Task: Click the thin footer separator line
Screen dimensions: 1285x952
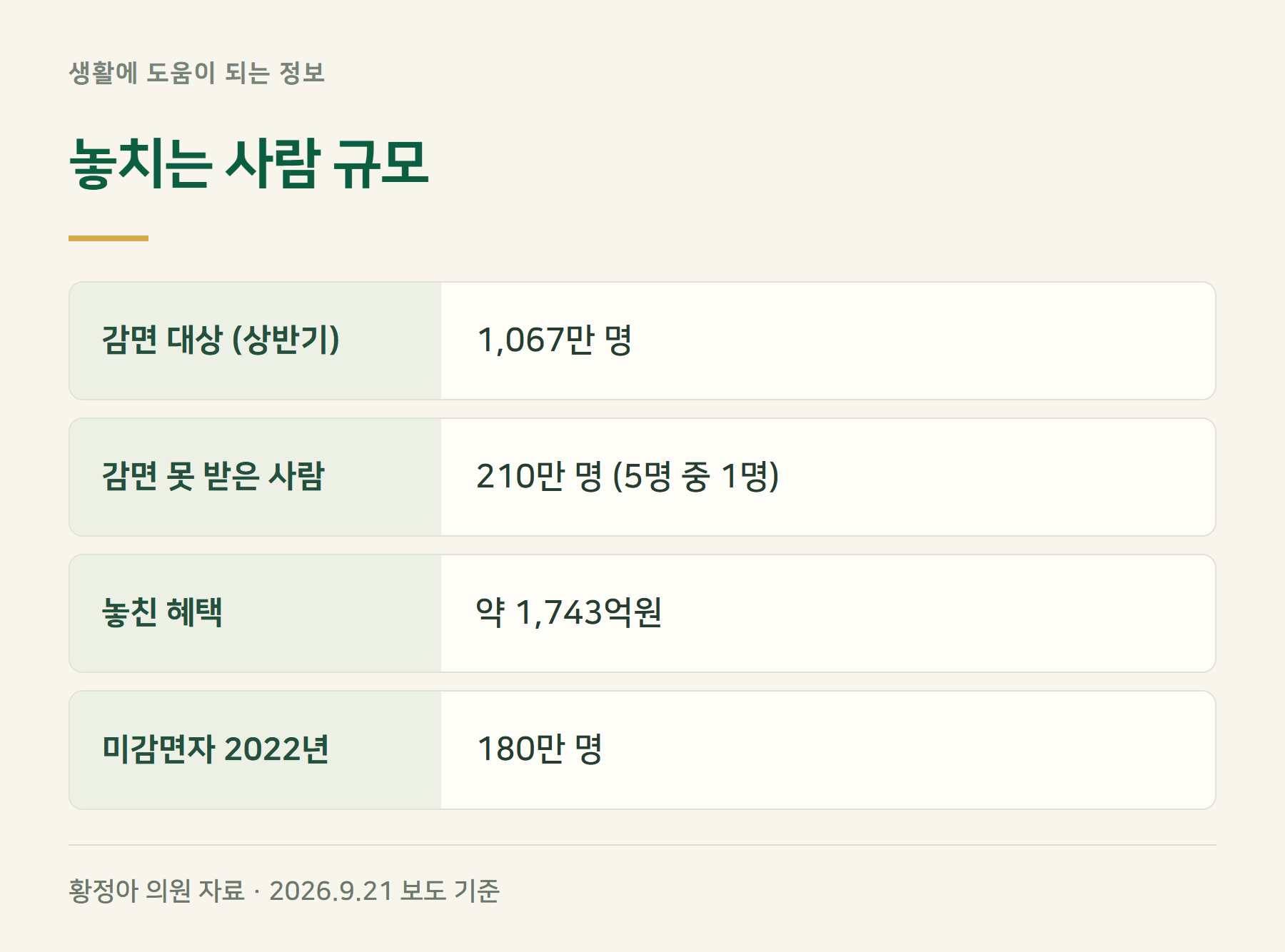Action: (642, 845)
